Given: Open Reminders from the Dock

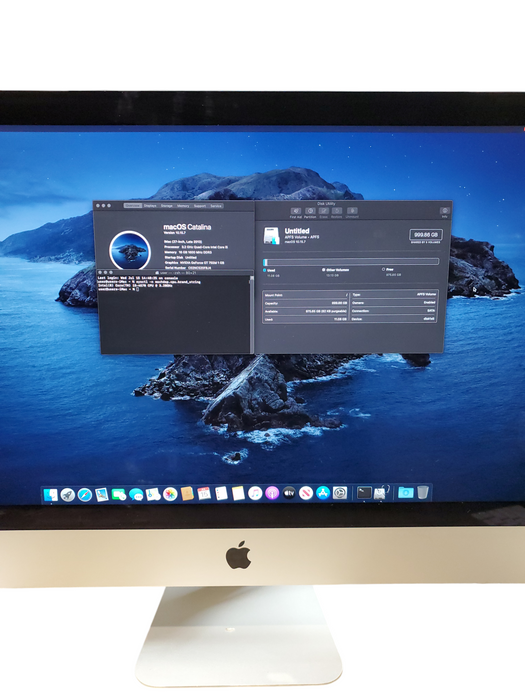Looking at the screenshot, I should point(221,493).
